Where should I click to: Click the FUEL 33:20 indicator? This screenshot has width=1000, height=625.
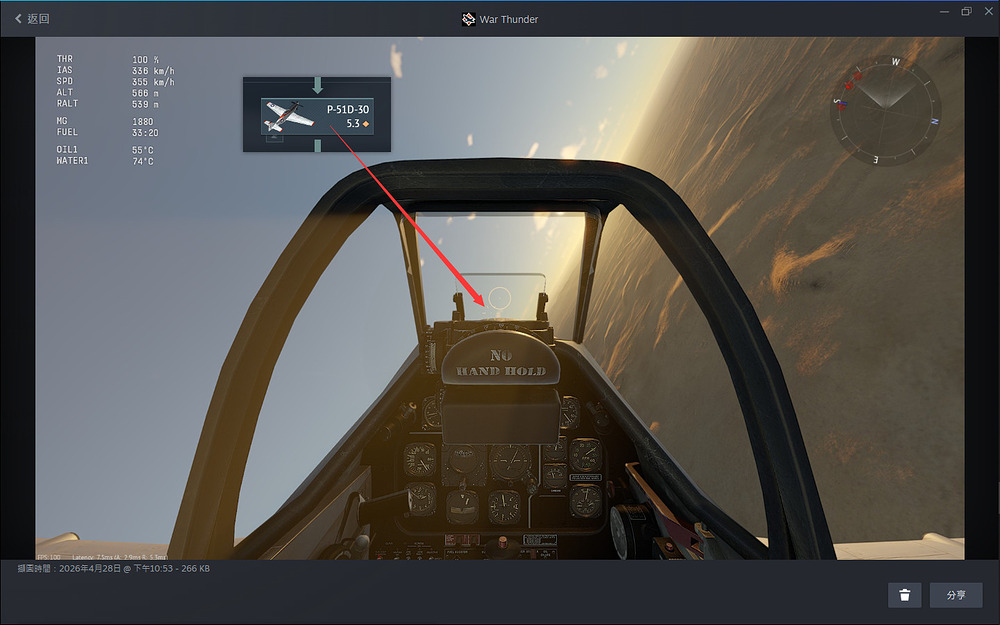click(107, 132)
